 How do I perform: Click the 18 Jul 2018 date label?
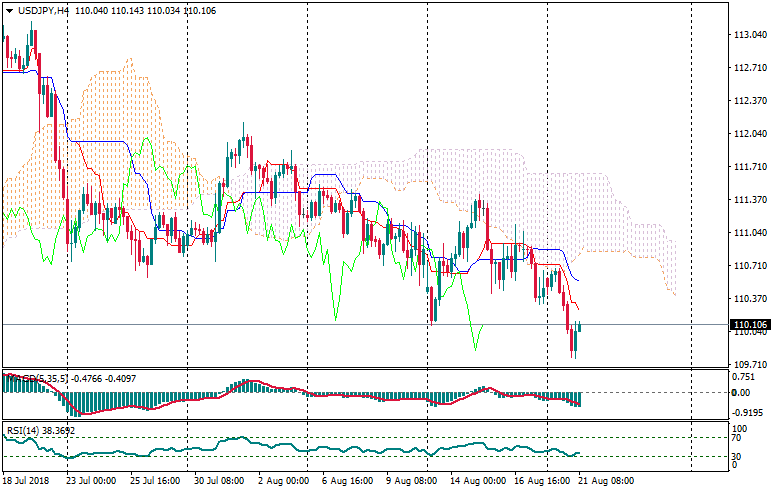(26, 481)
